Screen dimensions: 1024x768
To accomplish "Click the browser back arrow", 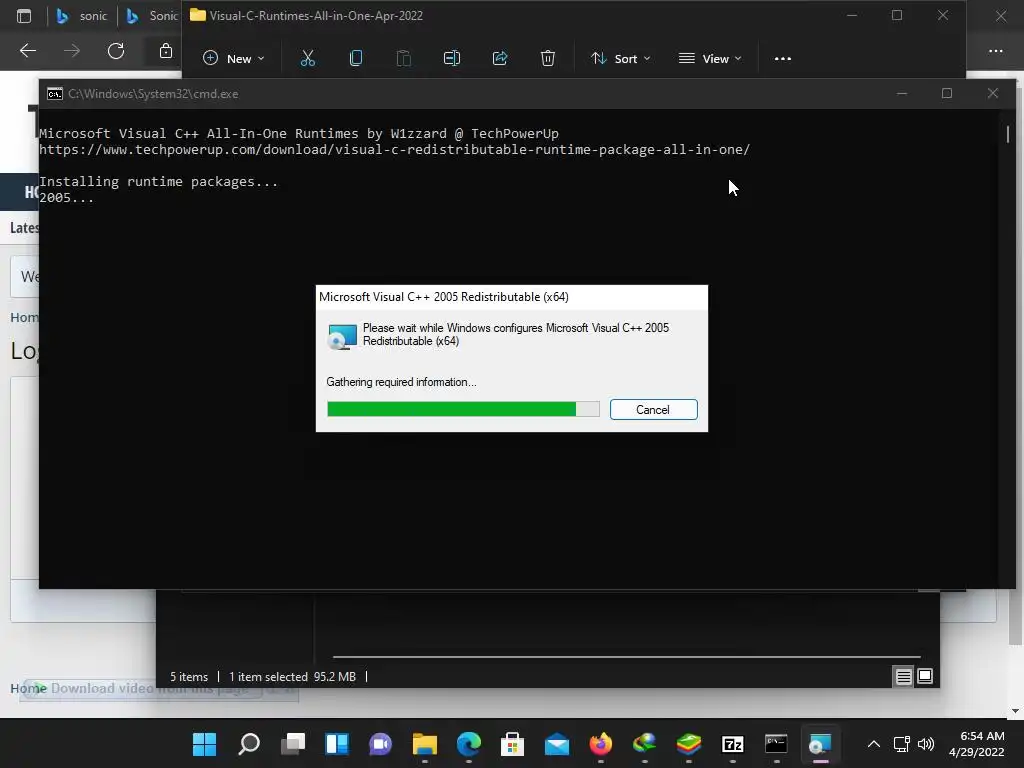I will pyautogui.click(x=27, y=51).
